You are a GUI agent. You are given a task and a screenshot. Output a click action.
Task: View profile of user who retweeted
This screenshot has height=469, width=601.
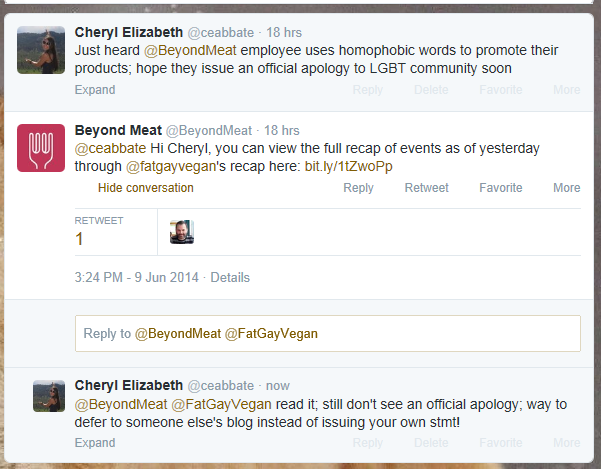pos(182,232)
